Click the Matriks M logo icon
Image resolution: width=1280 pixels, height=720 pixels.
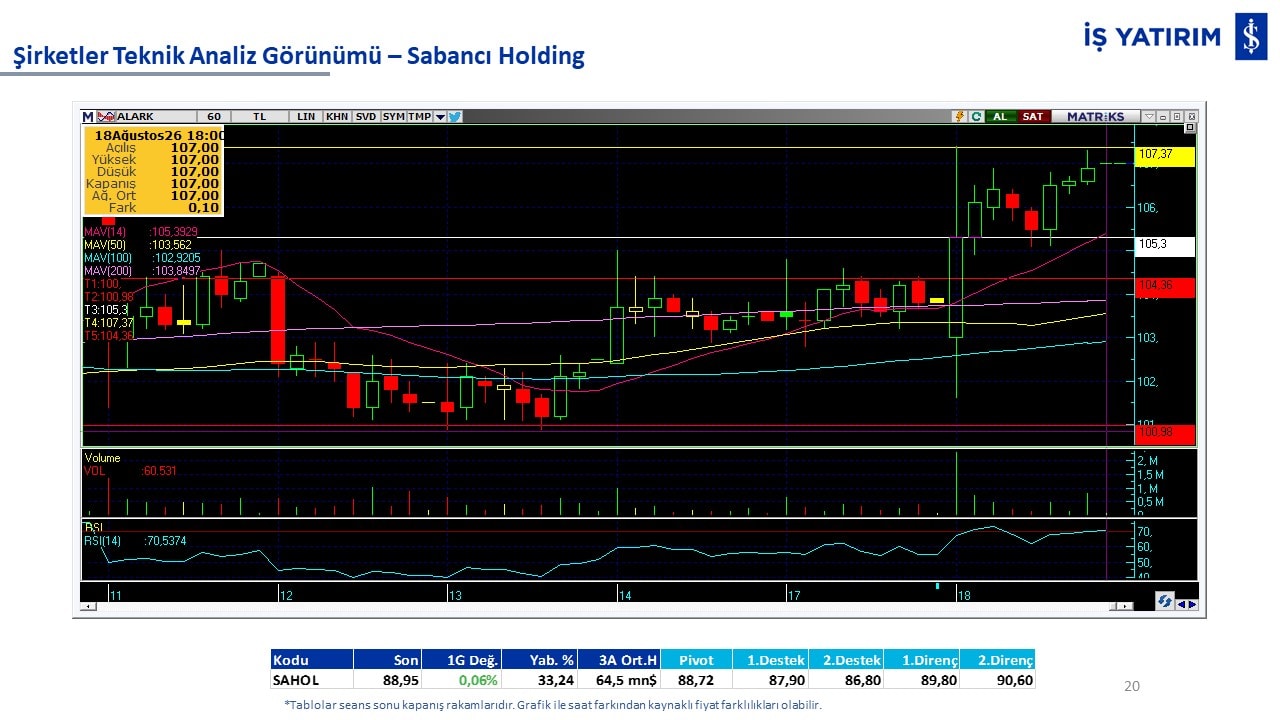pos(88,117)
